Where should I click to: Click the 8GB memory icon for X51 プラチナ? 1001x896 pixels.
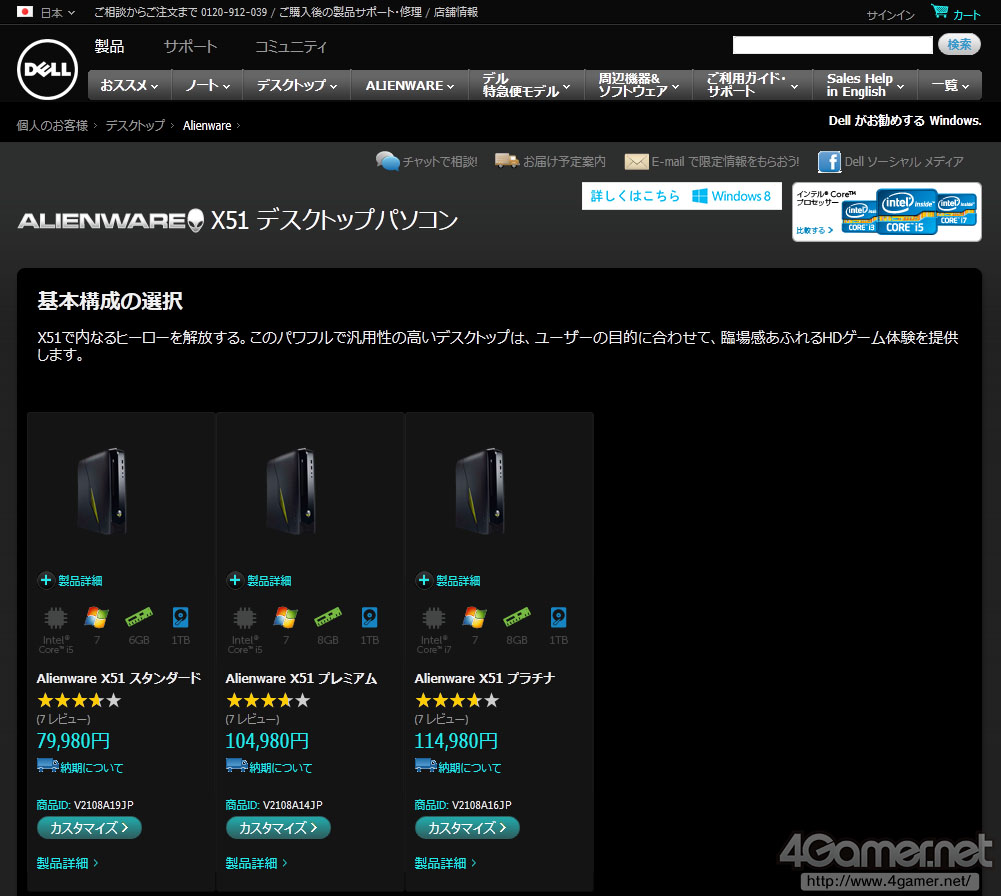coord(516,618)
